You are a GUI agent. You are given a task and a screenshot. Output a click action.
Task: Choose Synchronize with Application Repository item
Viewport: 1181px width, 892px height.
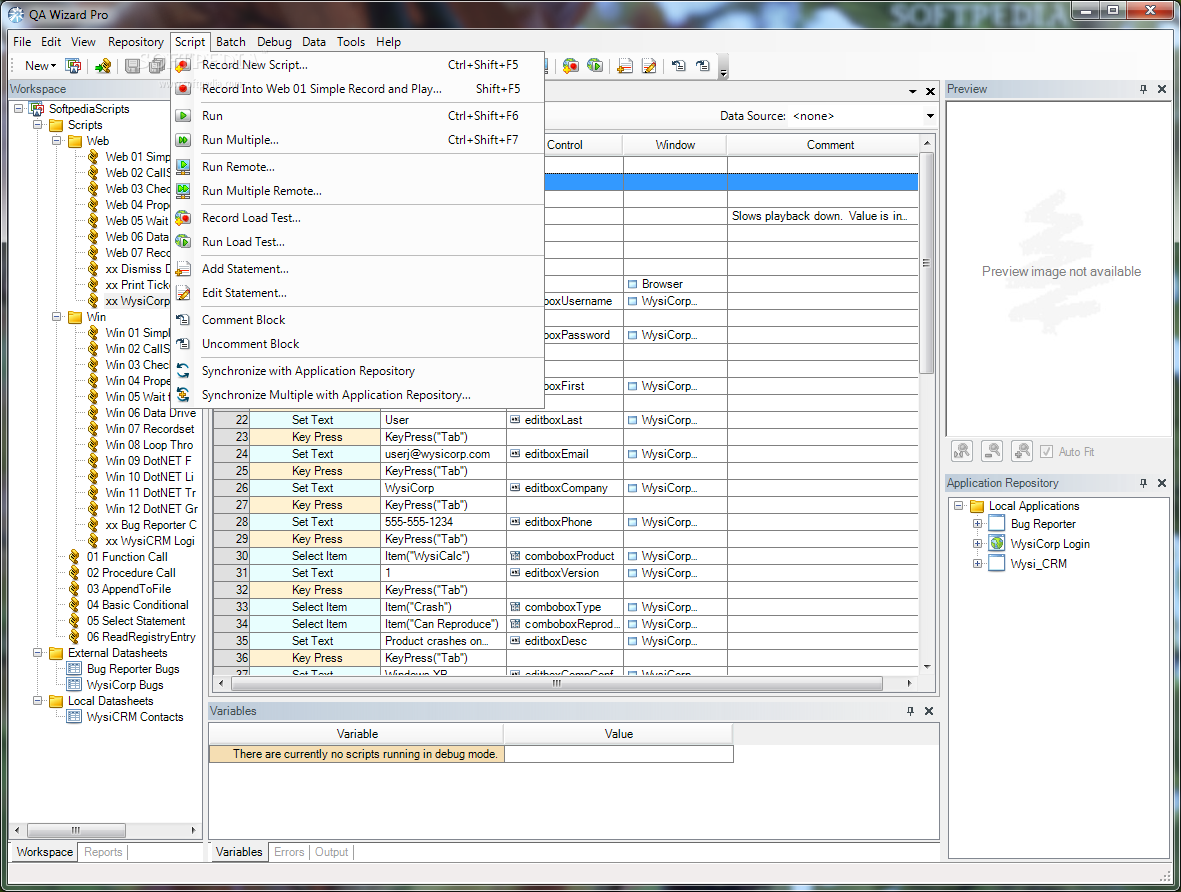tap(358, 371)
